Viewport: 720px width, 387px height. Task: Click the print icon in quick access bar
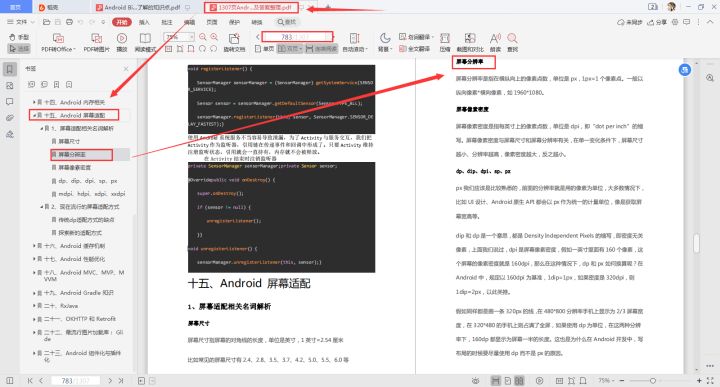pos(69,22)
